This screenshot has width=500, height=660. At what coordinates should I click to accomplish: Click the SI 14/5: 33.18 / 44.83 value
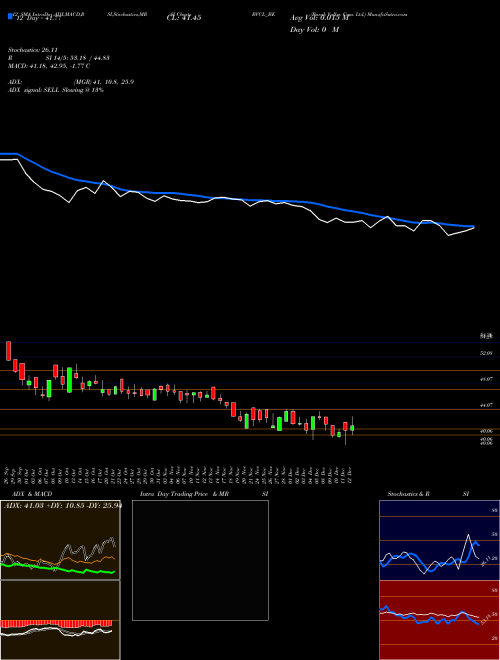tap(78, 58)
